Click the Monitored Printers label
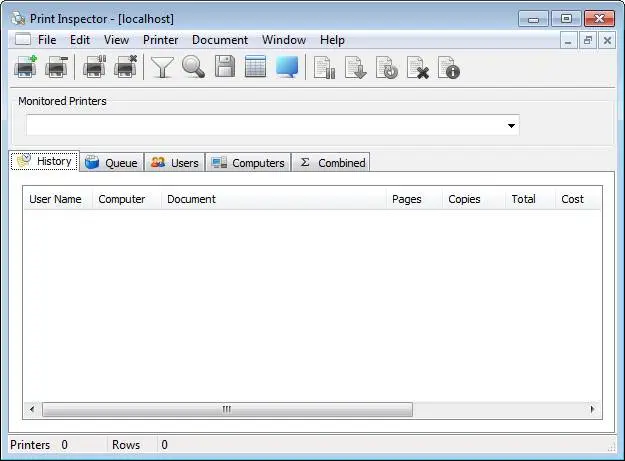This screenshot has height=461, width=625. pyautogui.click(x=62, y=101)
